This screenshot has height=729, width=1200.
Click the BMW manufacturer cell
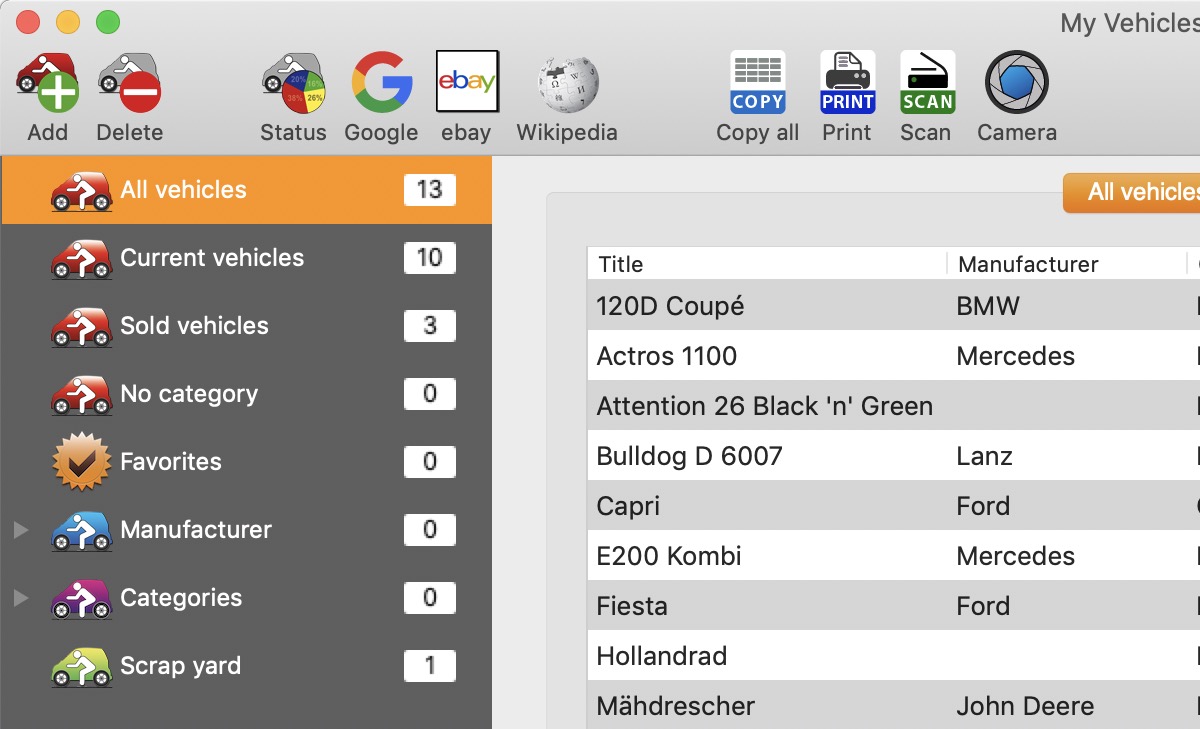pyautogui.click(x=988, y=306)
